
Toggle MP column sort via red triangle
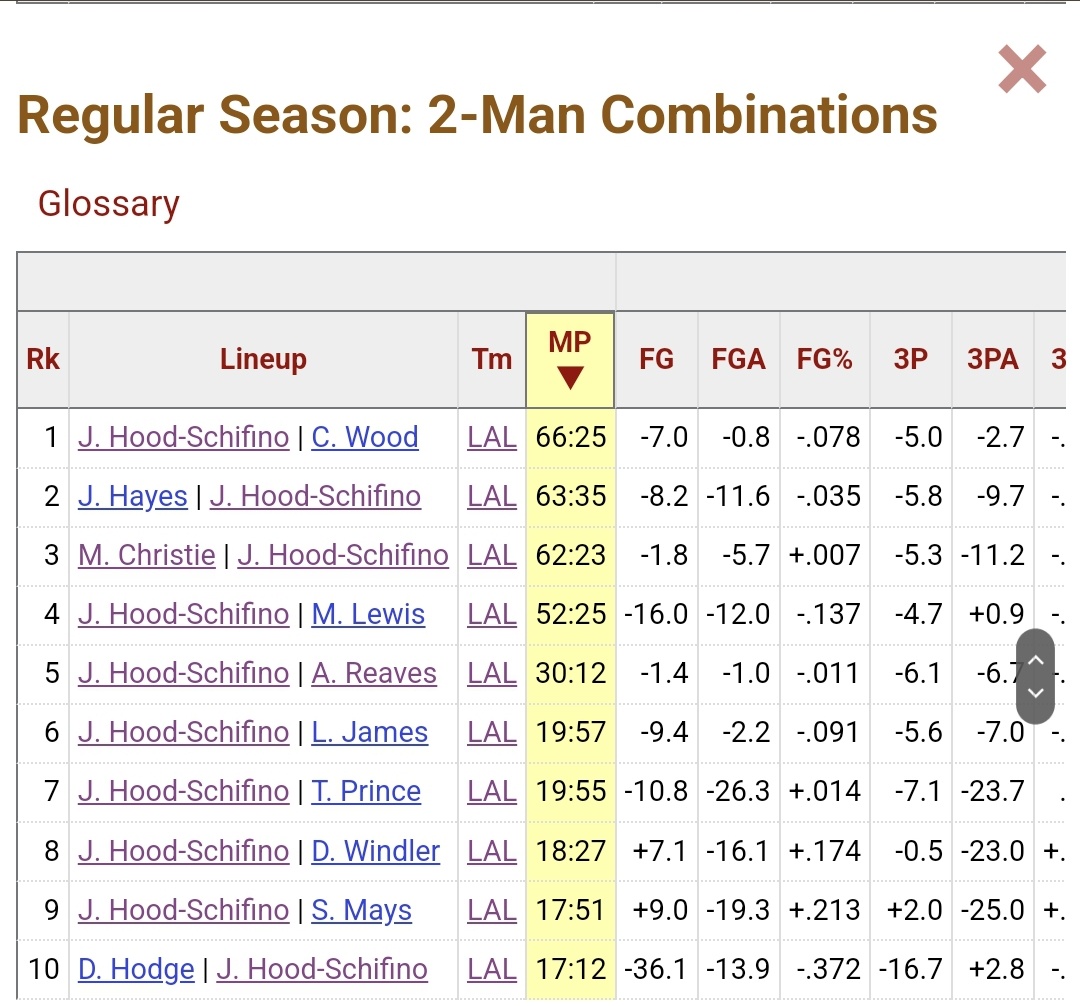tap(570, 378)
